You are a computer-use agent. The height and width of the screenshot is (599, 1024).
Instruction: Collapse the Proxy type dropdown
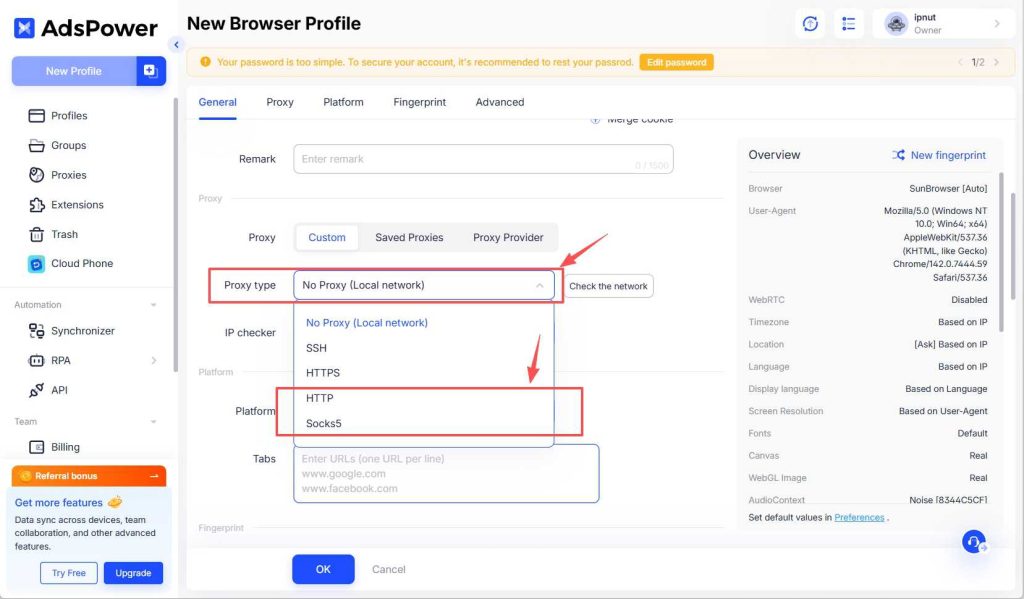coord(539,286)
